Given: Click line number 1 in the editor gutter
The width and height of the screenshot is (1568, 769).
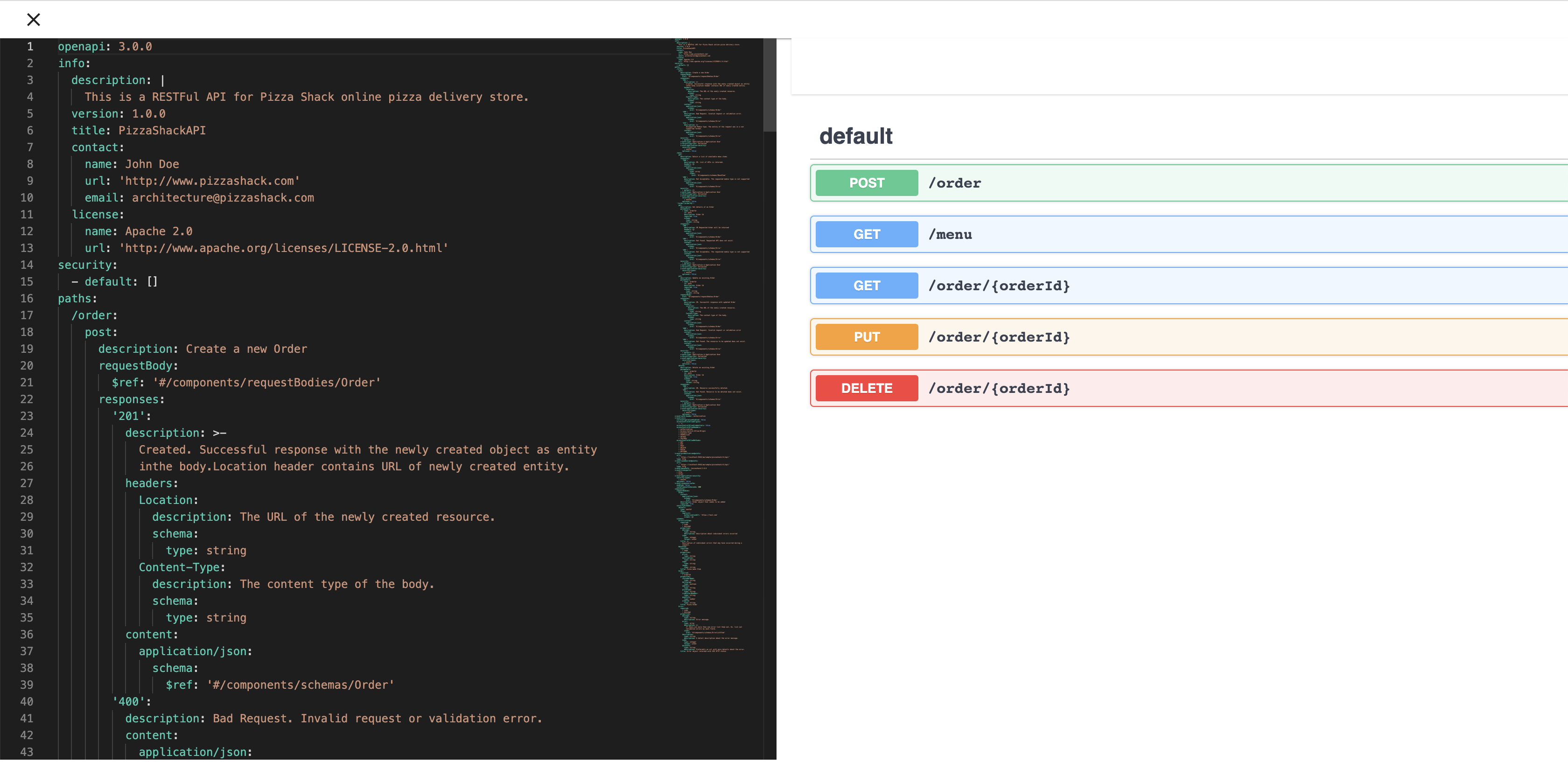Looking at the screenshot, I should (29, 46).
